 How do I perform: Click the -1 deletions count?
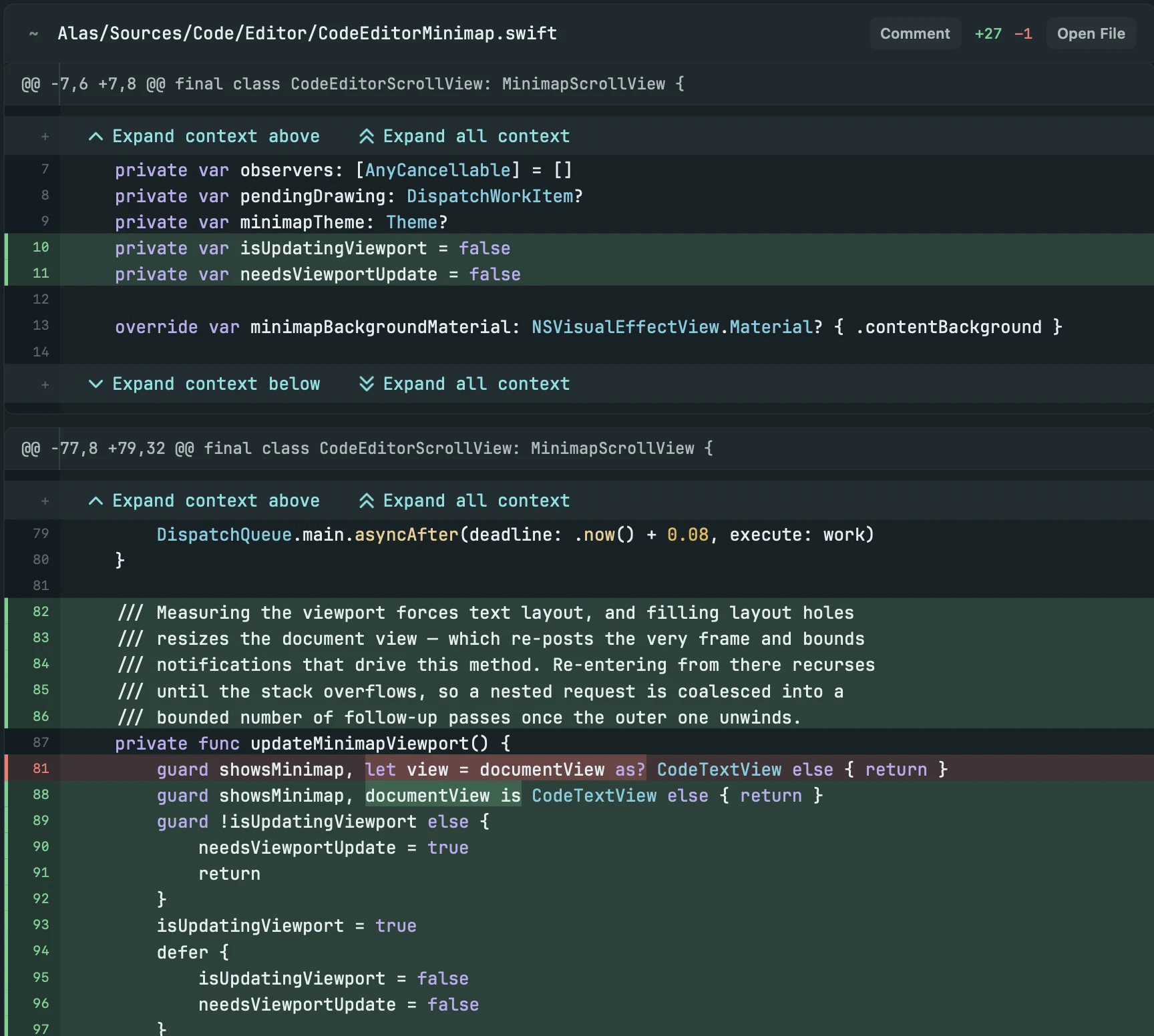tap(1023, 33)
